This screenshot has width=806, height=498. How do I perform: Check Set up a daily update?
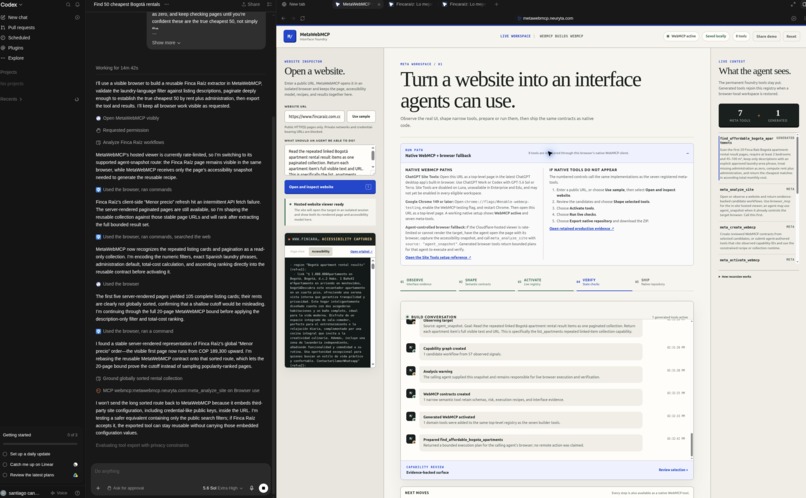click(5, 454)
